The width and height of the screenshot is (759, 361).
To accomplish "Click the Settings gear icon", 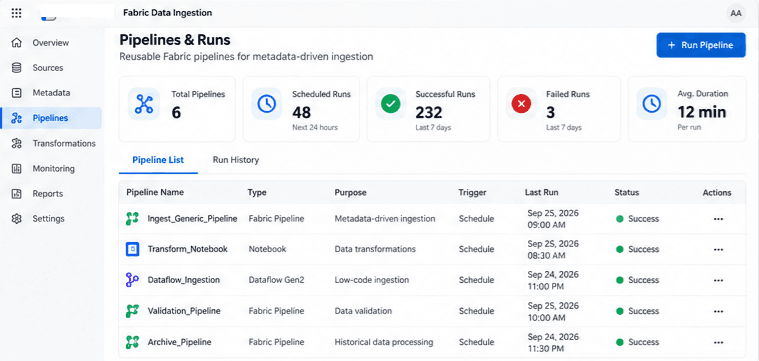I will coord(17,219).
